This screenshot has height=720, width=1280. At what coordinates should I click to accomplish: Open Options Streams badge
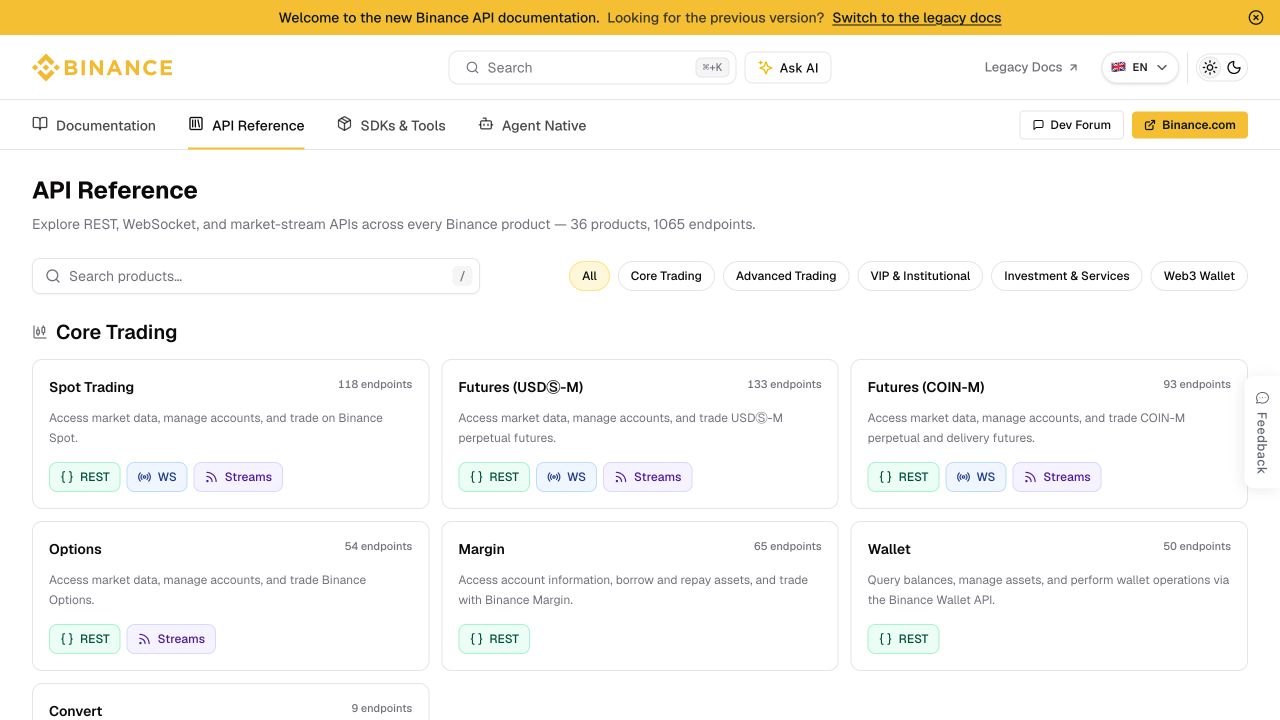pyautogui.click(x=171, y=639)
